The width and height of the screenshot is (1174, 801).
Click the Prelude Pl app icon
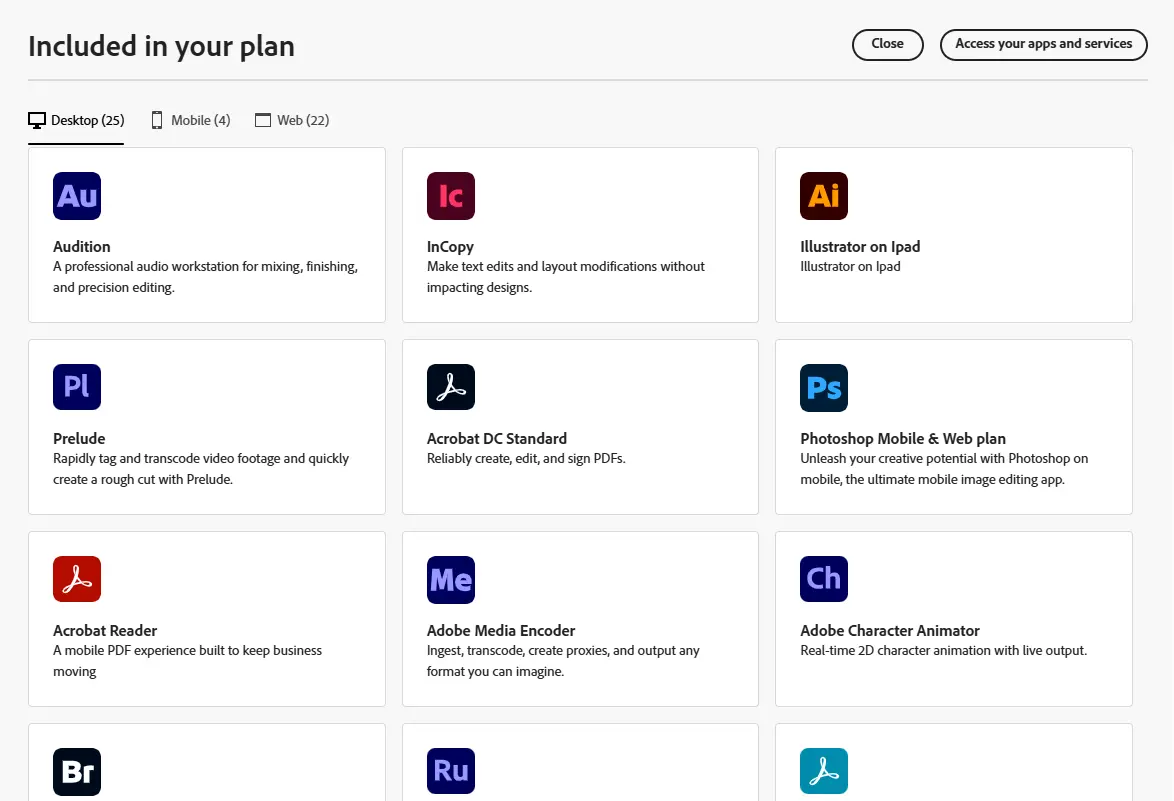tap(77, 387)
